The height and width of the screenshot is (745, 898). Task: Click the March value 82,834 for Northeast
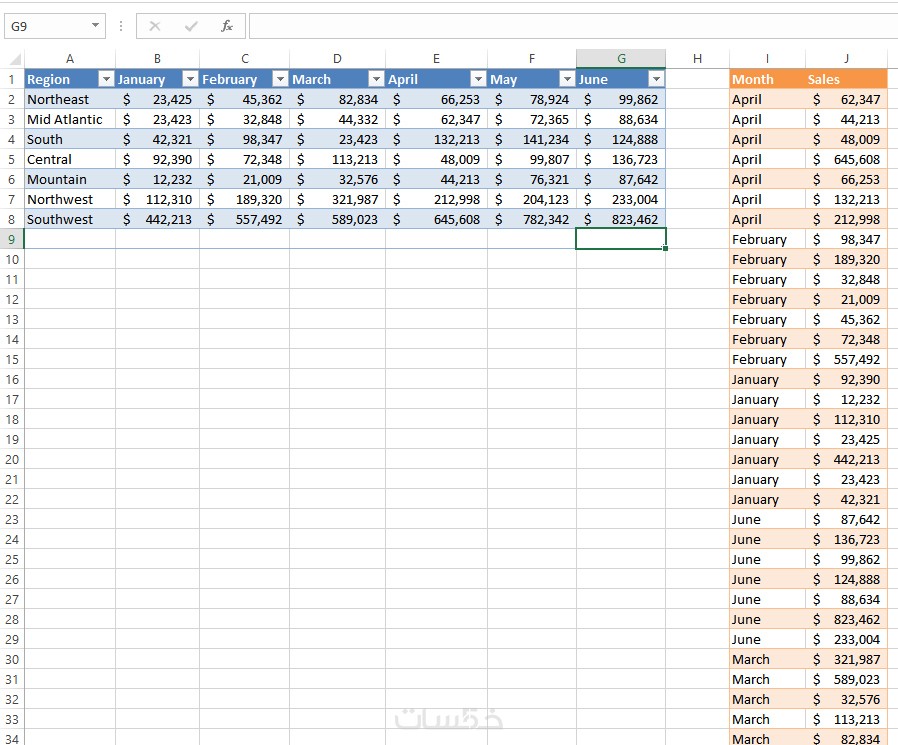(x=337, y=99)
